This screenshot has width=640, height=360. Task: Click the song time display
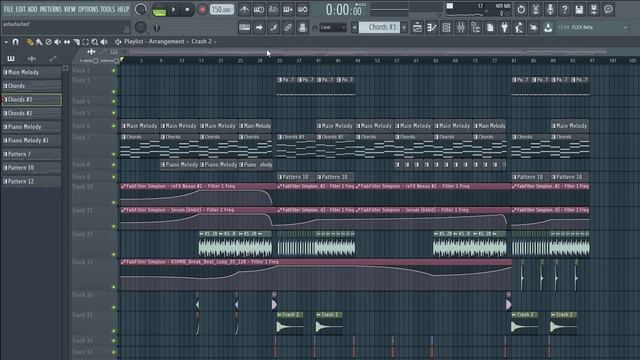[344, 9]
